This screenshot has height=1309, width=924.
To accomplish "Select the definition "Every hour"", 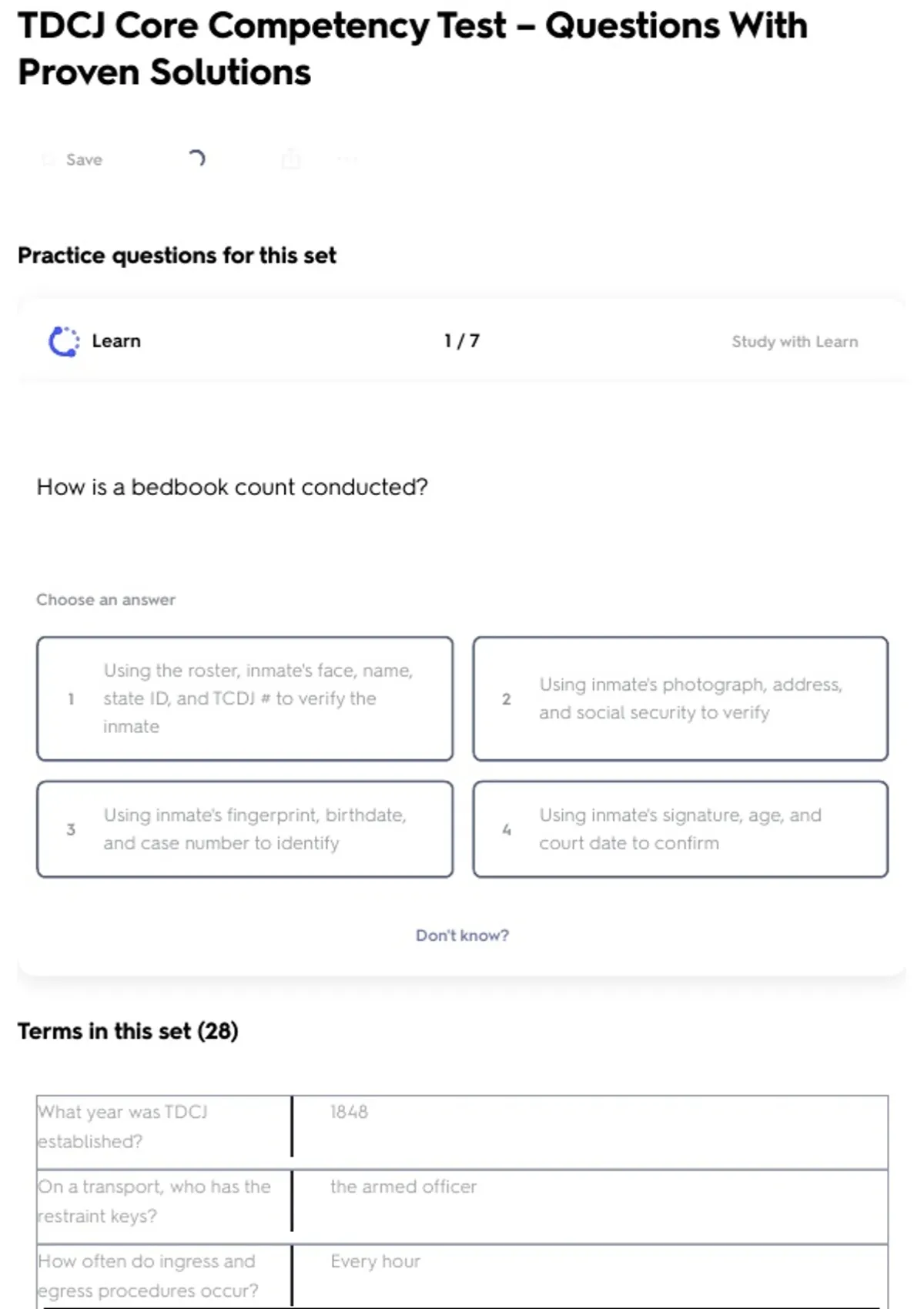I will pyautogui.click(x=375, y=1261).
